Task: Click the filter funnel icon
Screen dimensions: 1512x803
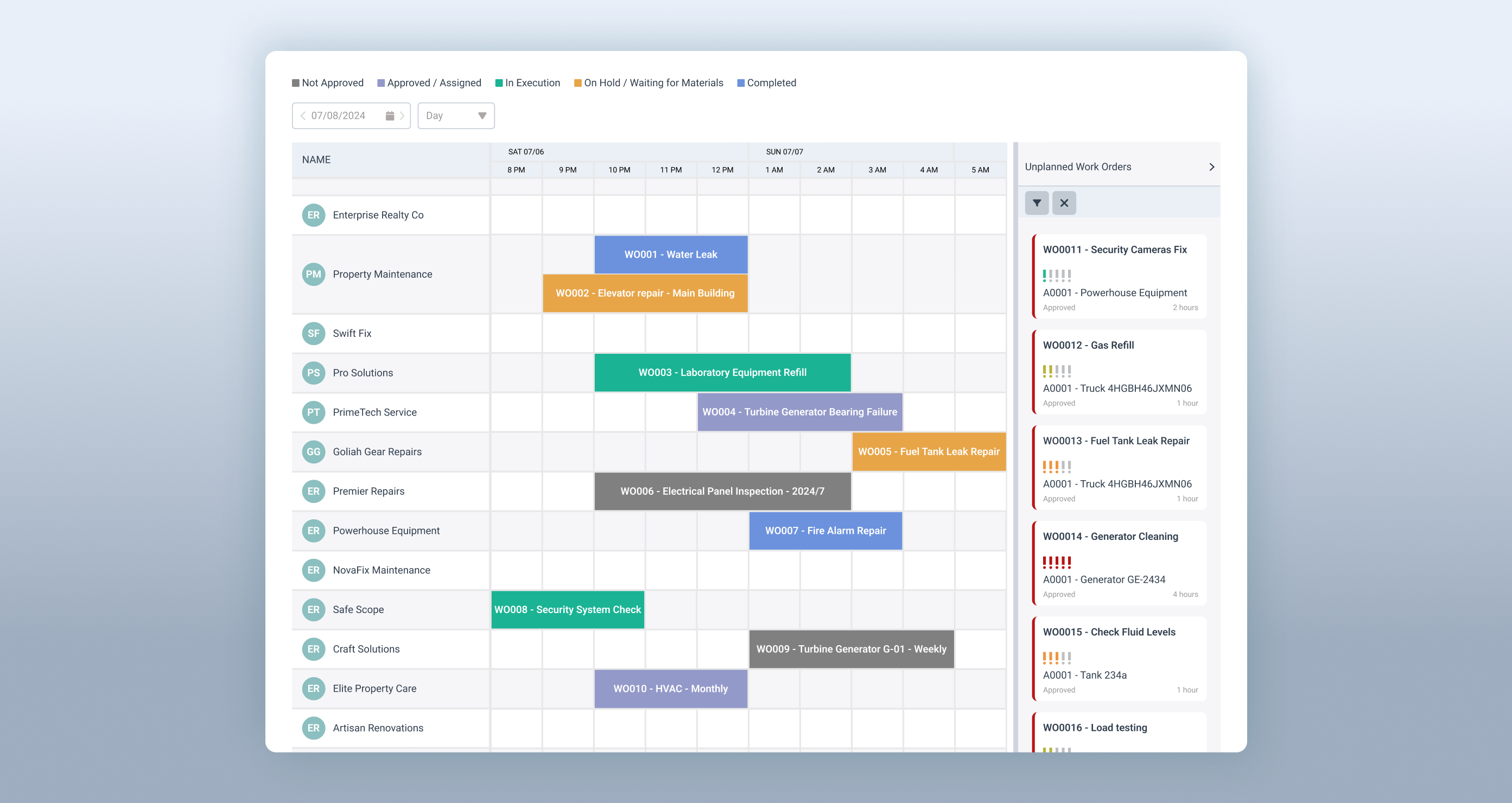Action: coord(1037,203)
